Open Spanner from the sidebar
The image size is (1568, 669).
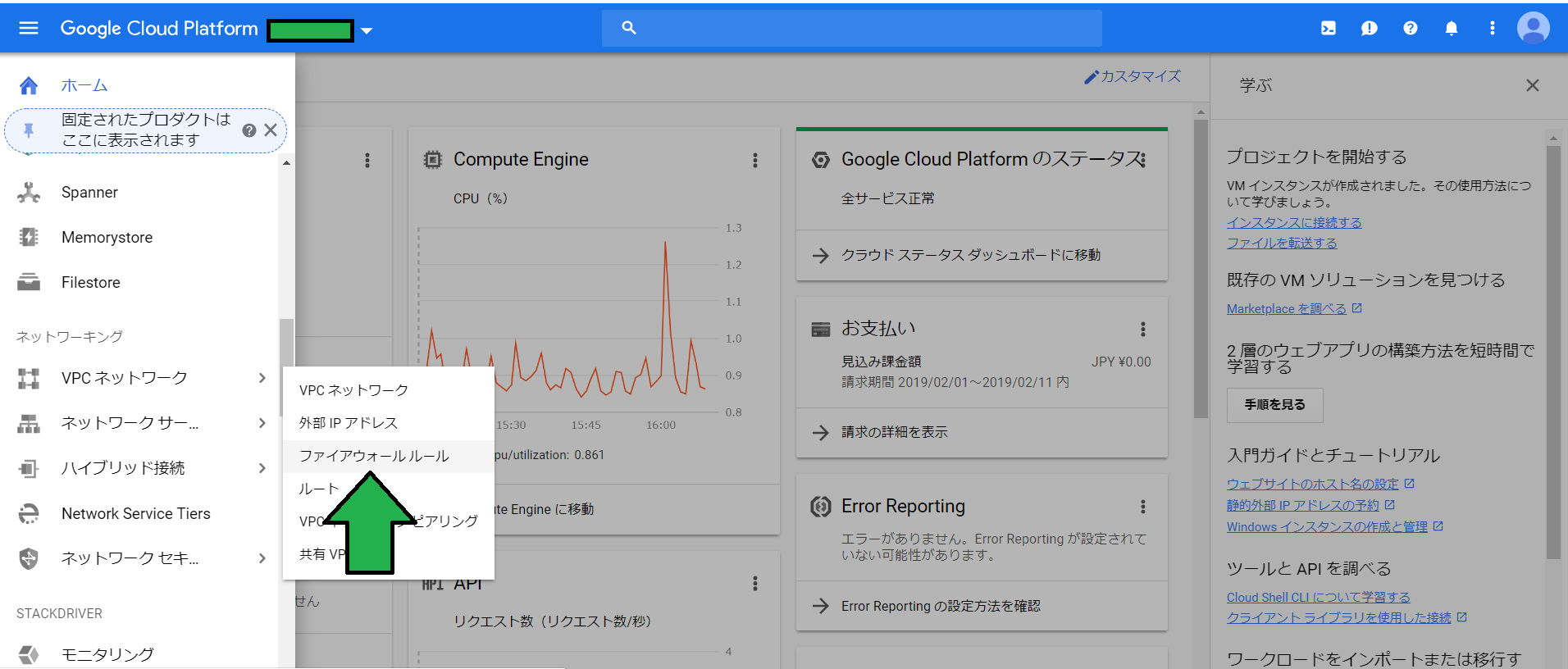click(89, 193)
